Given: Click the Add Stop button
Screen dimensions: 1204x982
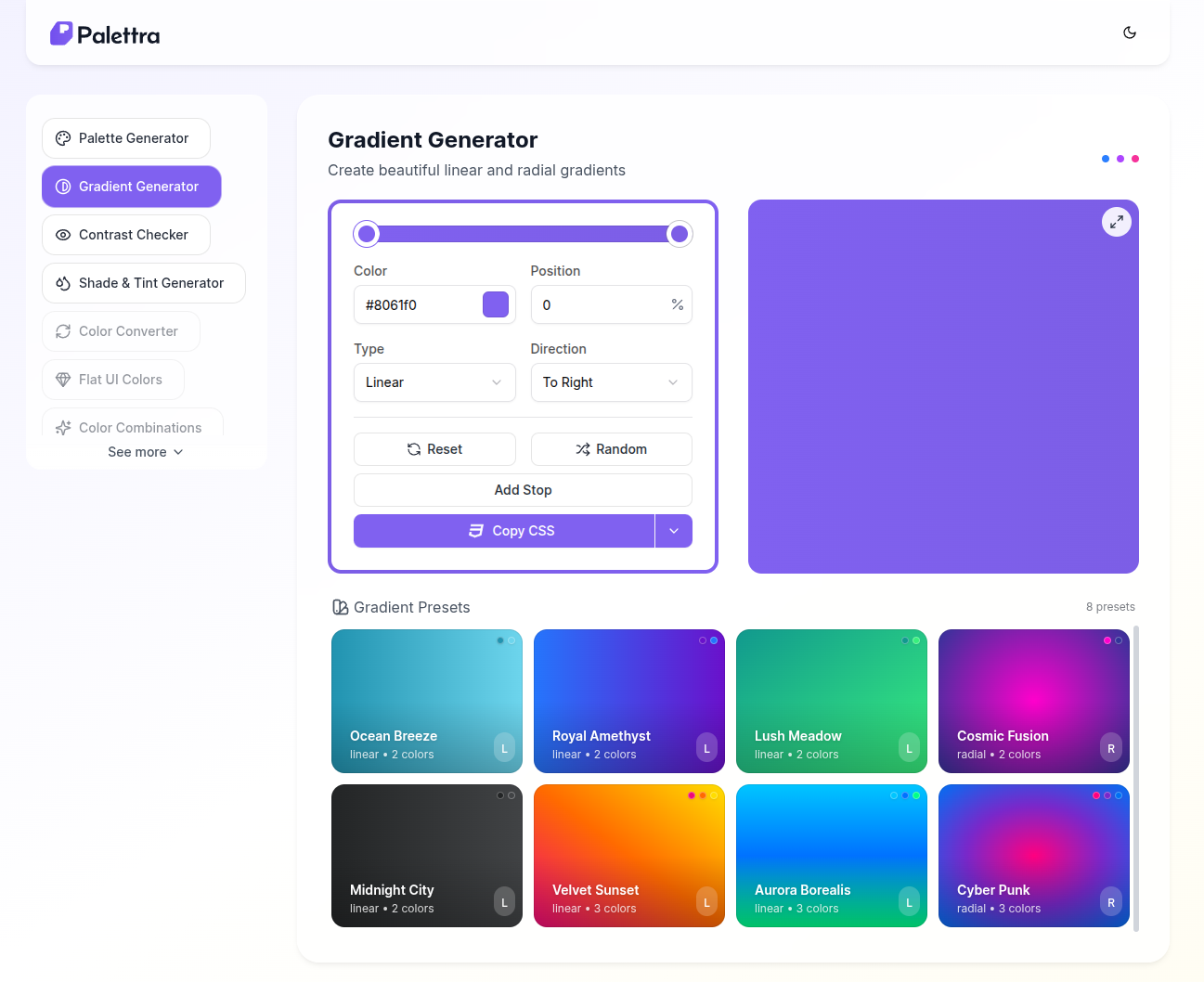Looking at the screenshot, I should (523, 490).
